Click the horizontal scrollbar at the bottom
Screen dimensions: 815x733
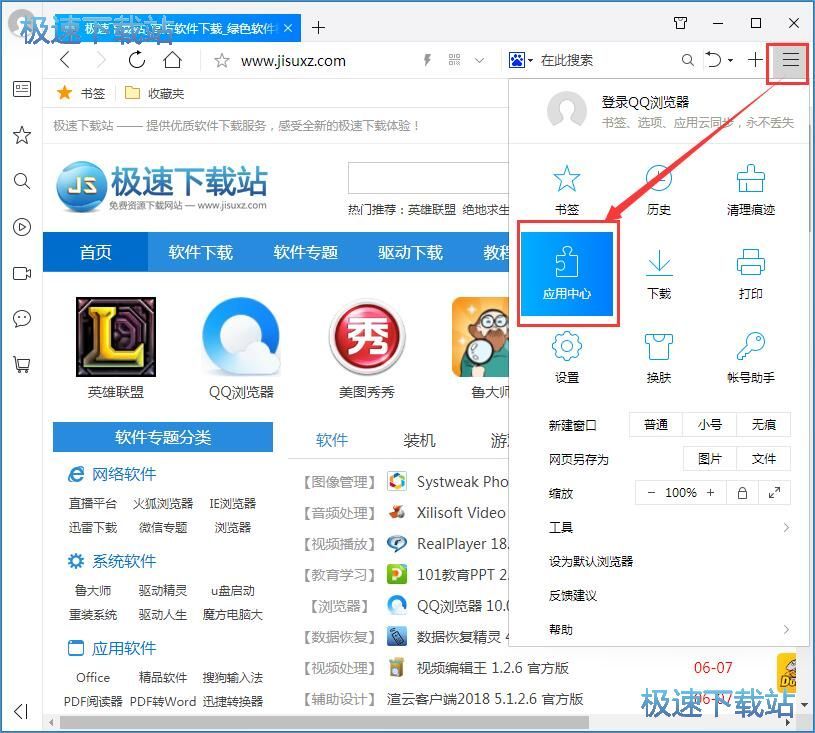coord(324,722)
